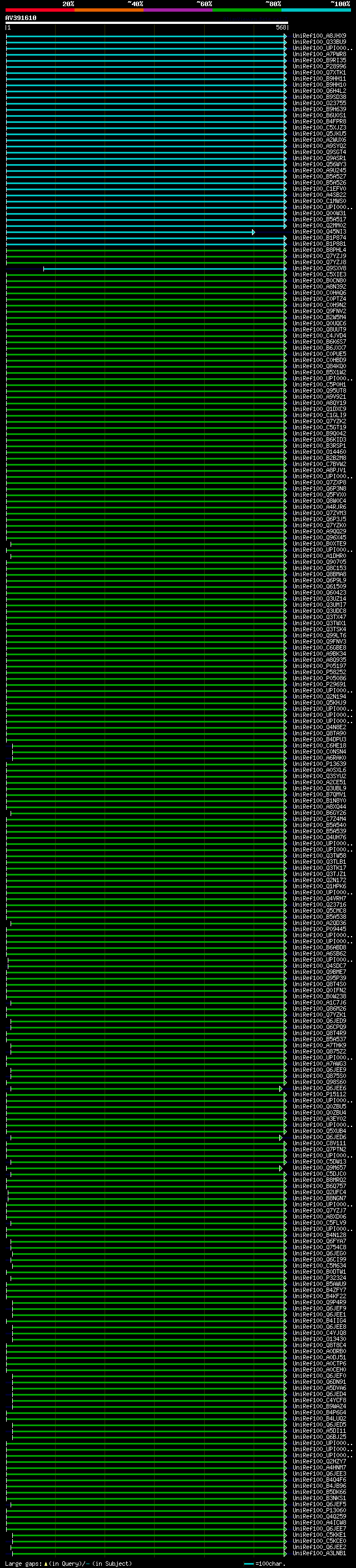
Task: Select the UniRef100_B9HH11 label
Action: [319, 78]
